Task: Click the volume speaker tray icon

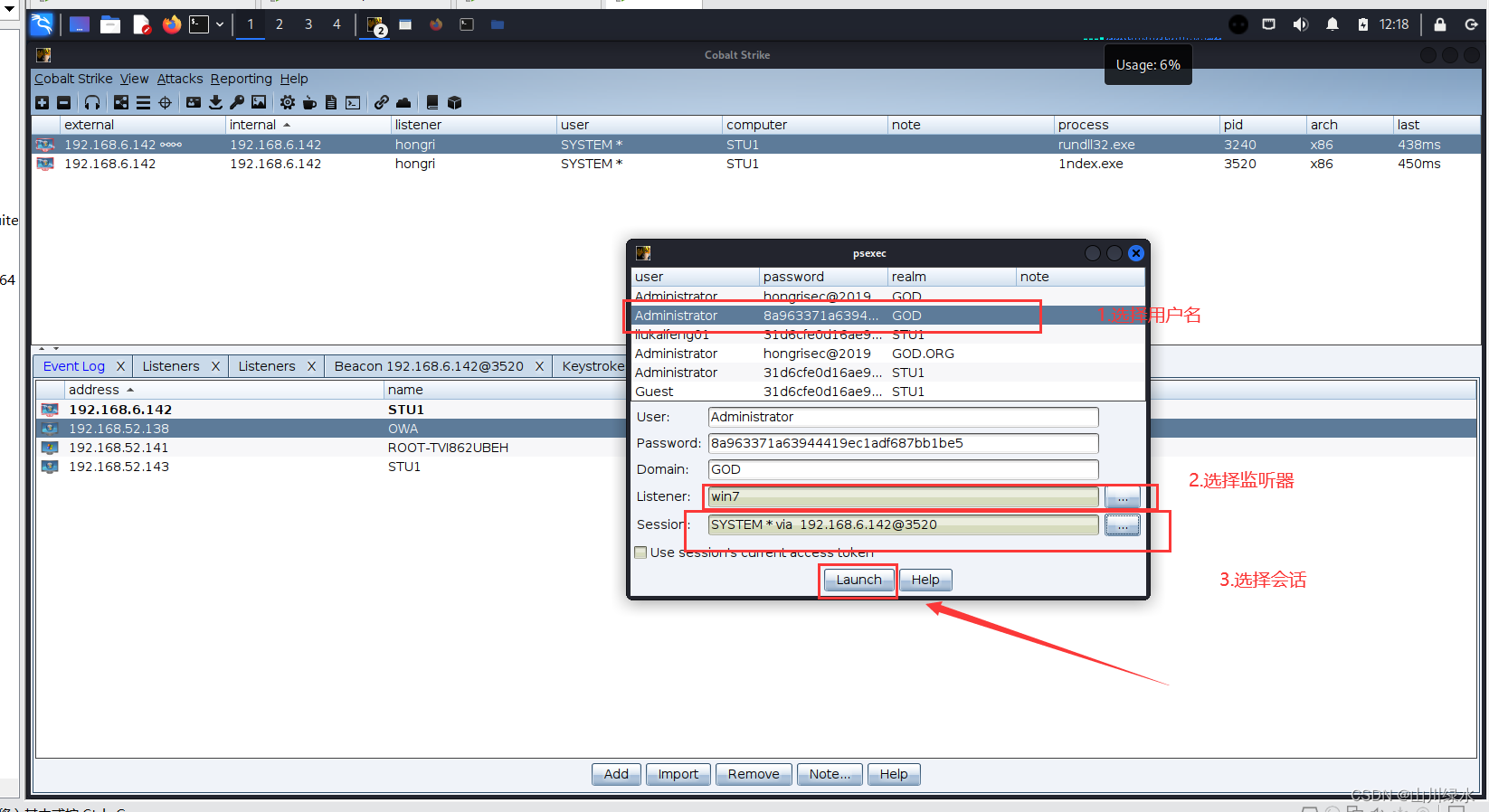Action: 1300,24
